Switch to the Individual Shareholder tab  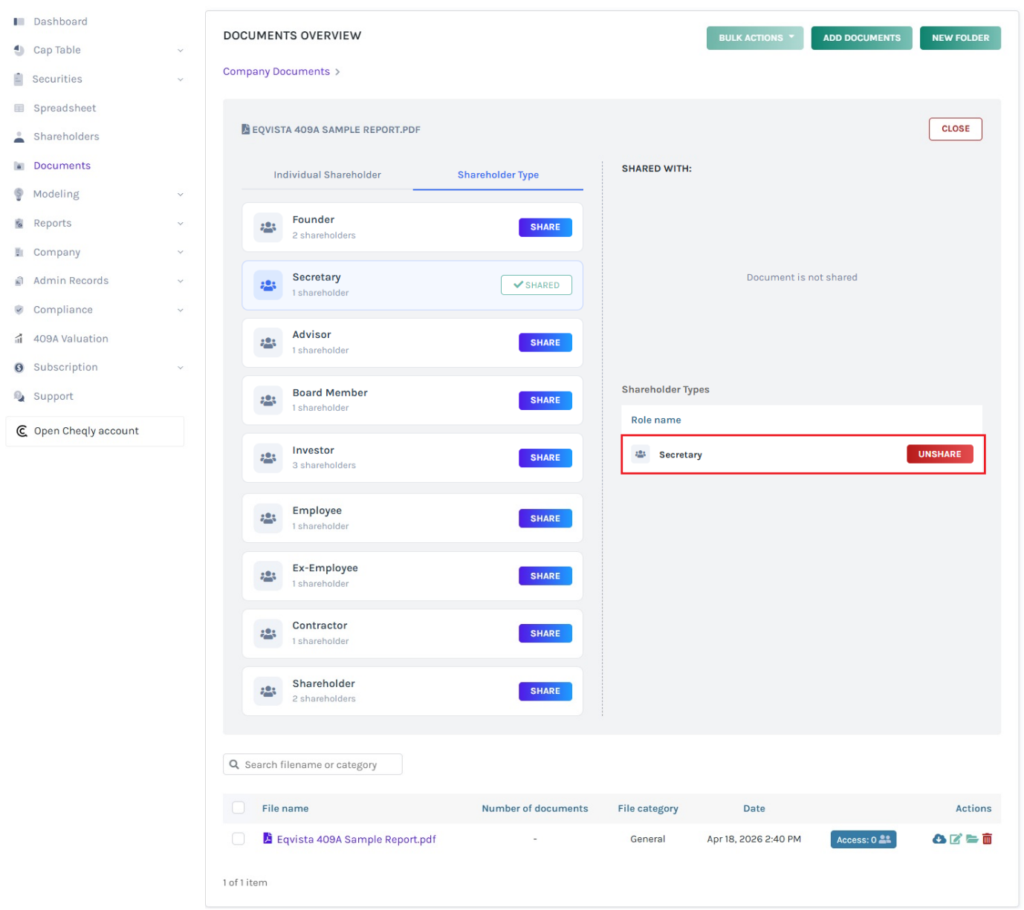click(x=327, y=175)
